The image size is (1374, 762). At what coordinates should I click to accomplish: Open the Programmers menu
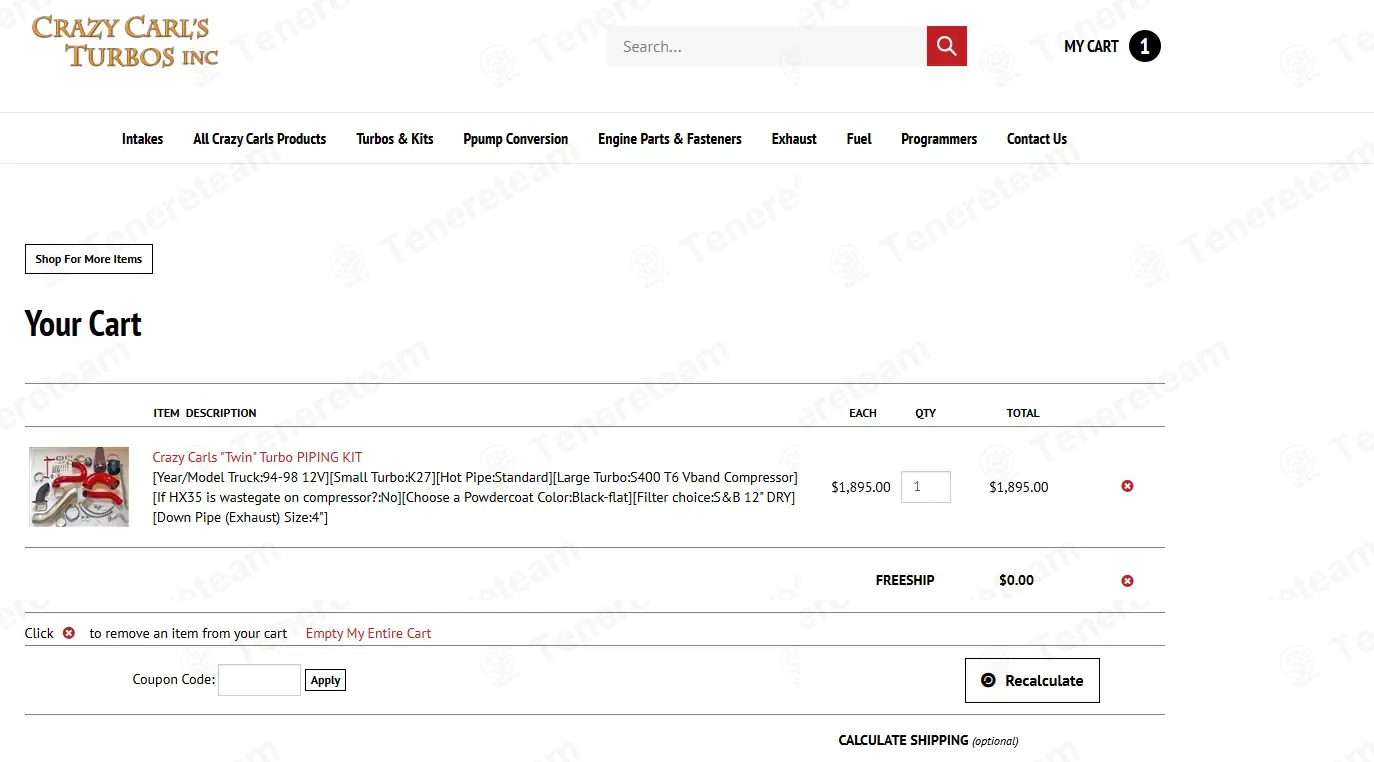click(x=939, y=139)
